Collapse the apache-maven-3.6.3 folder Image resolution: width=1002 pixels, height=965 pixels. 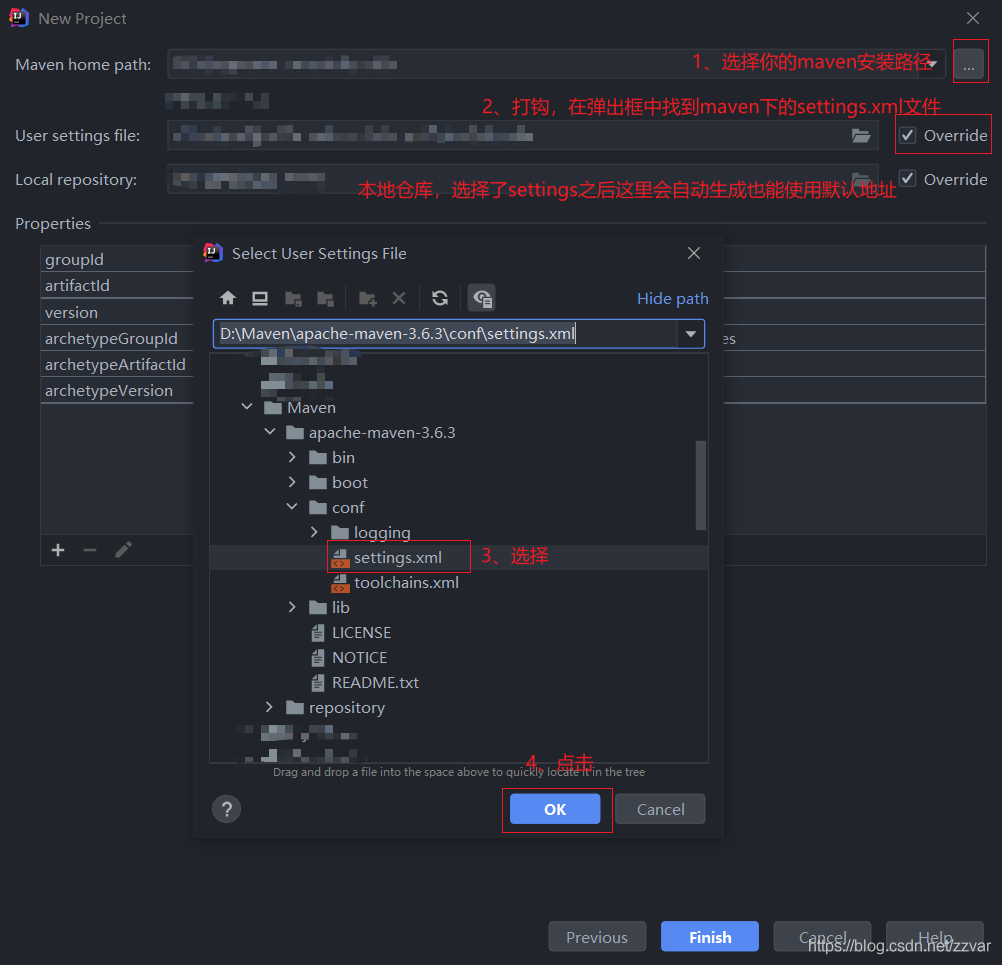point(270,433)
